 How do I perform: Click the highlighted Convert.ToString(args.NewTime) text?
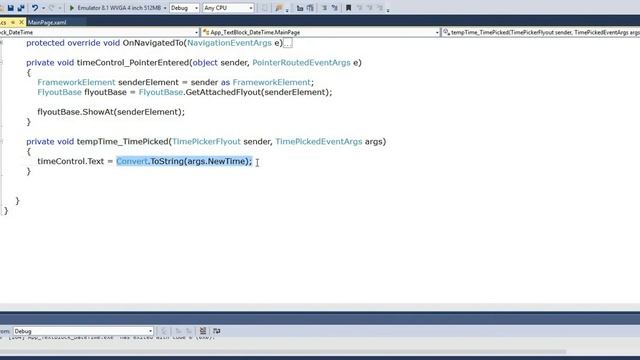pos(184,161)
